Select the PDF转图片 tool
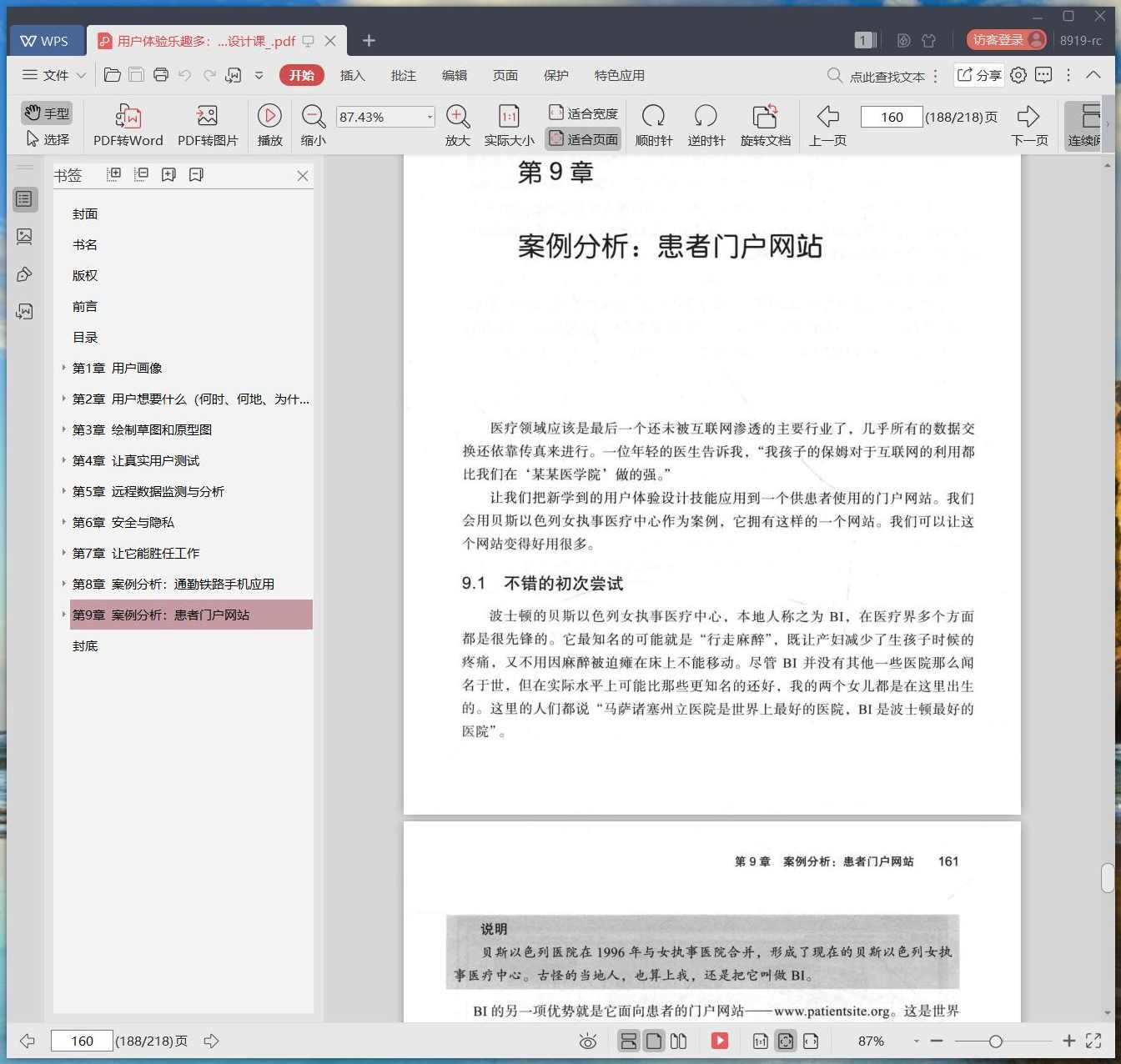Screen dimensions: 1121x1064 [x=207, y=123]
